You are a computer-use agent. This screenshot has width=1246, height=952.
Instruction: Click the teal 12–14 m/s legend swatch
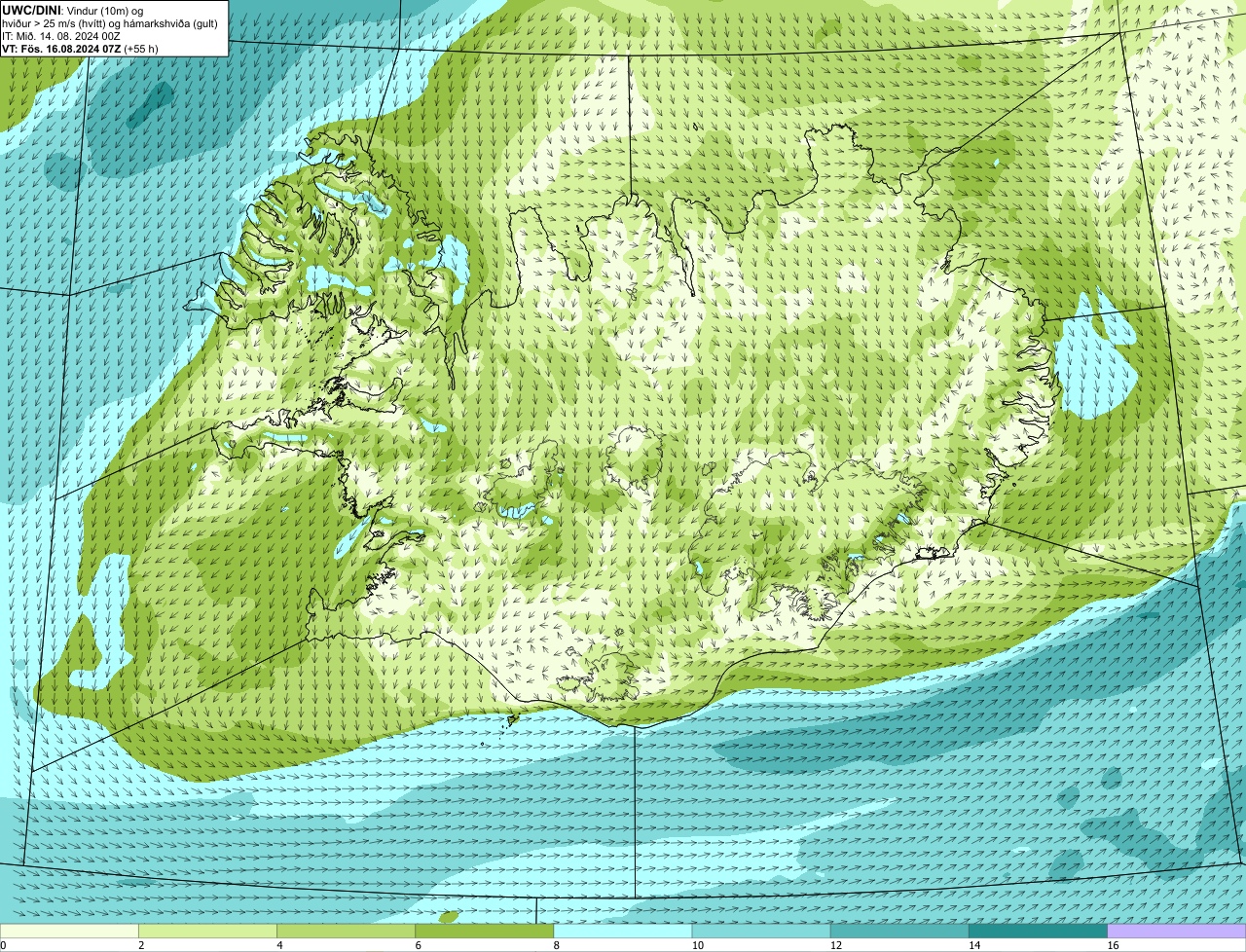899,931
